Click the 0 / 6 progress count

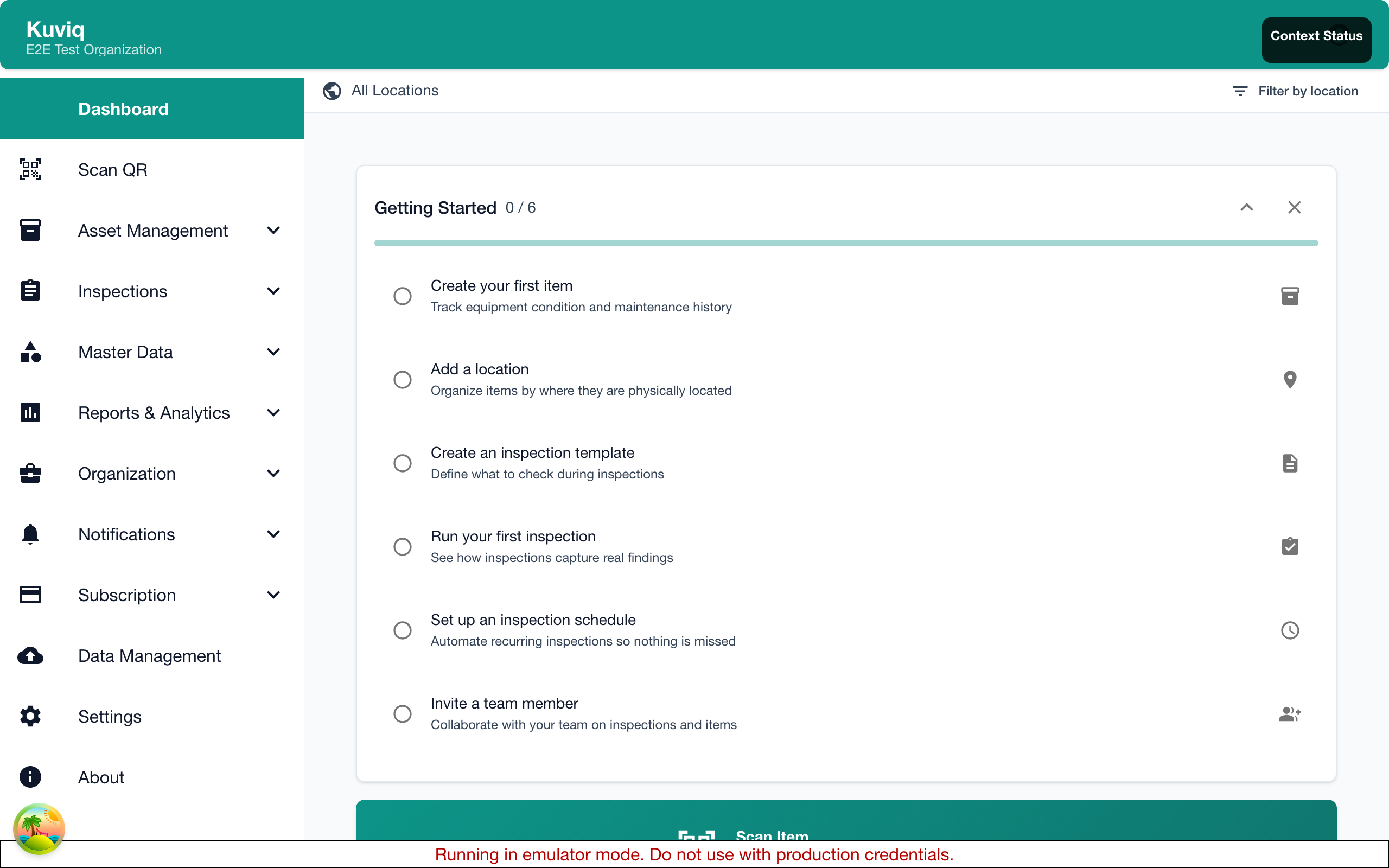[x=520, y=208]
